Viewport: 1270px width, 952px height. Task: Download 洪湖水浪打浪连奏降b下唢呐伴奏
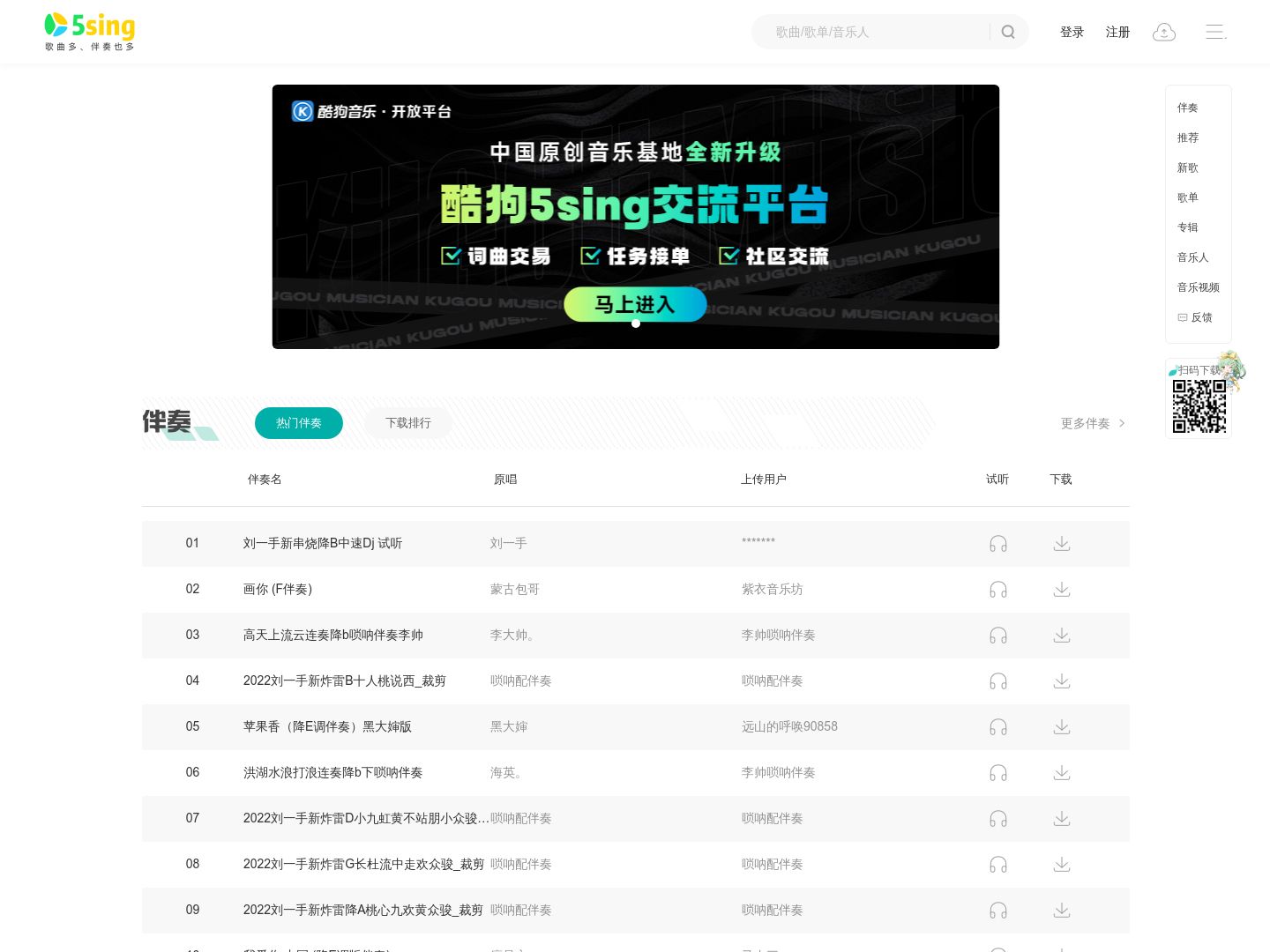pos(1062,773)
